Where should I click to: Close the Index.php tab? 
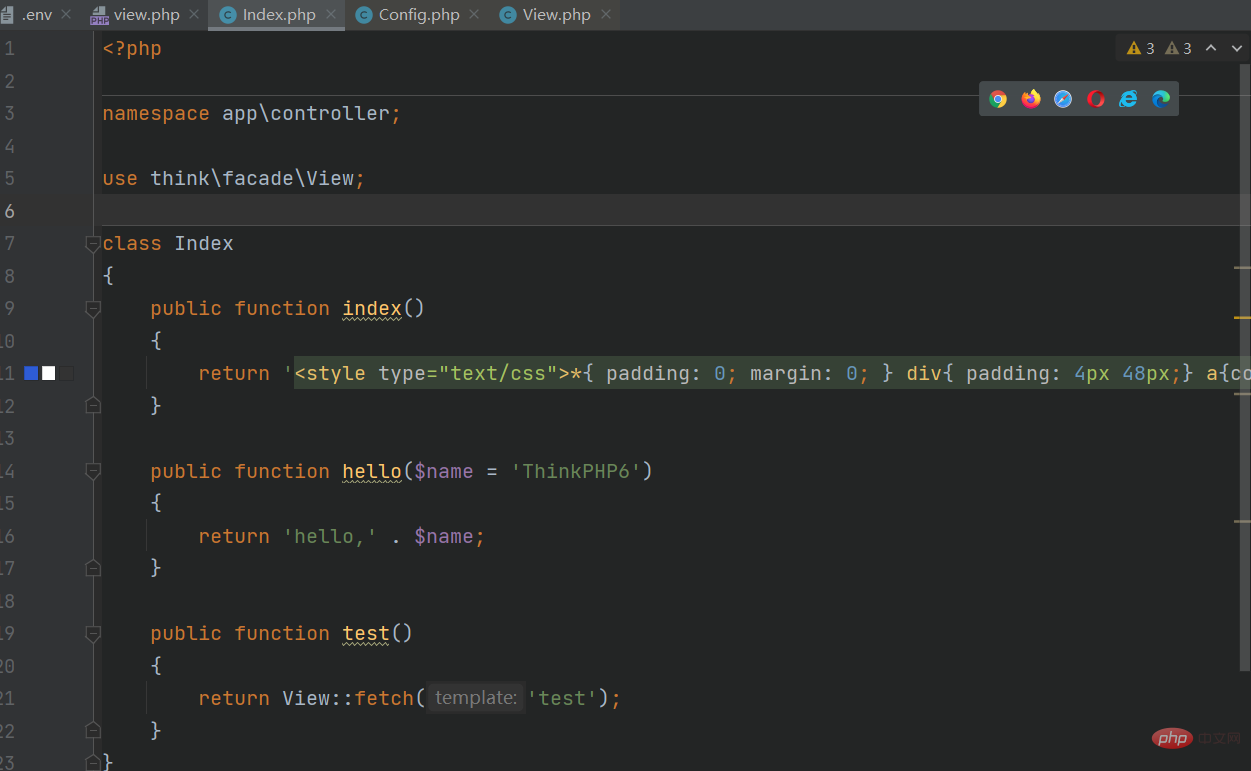331,15
